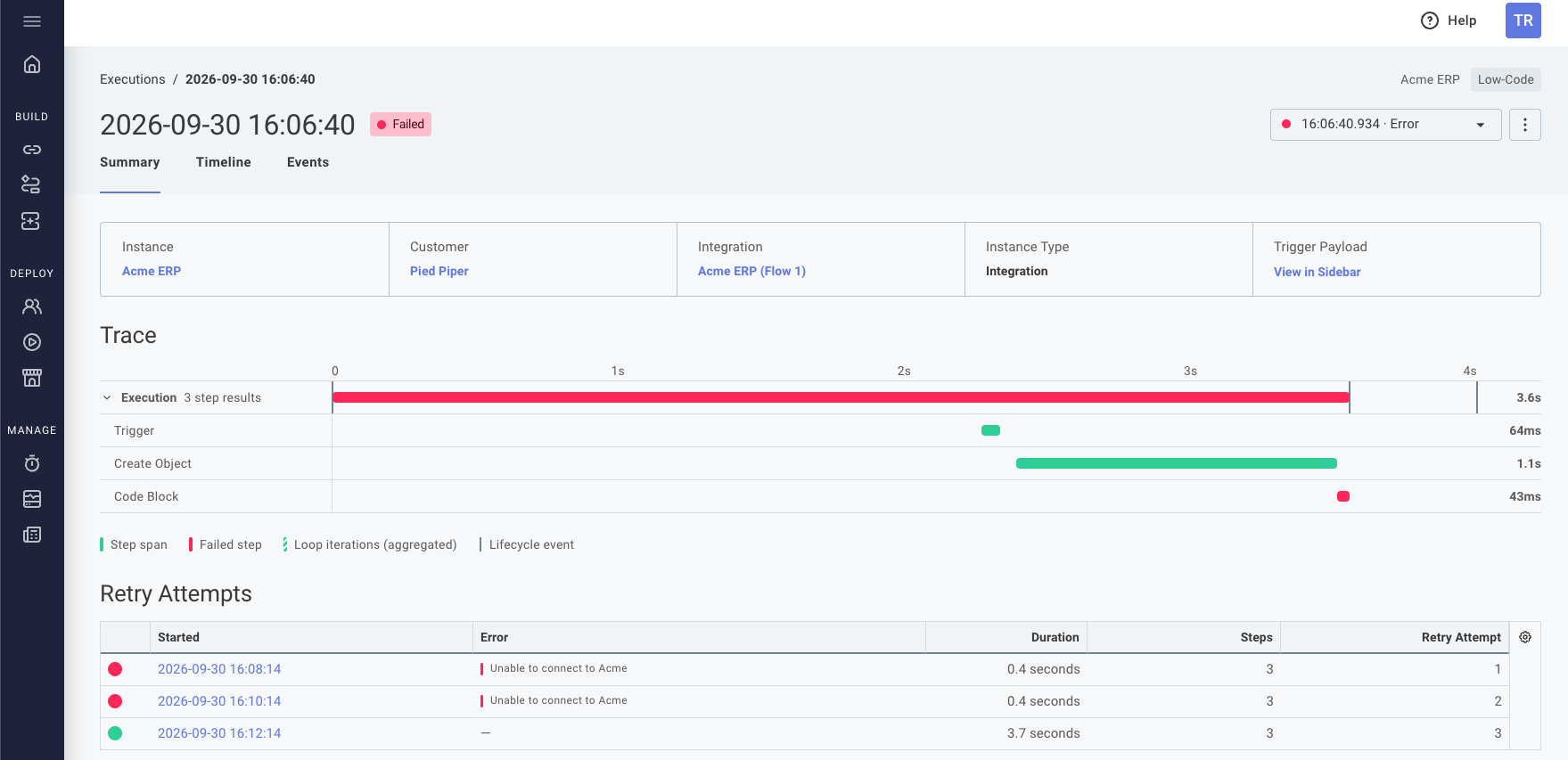Open the third icon under Build

click(x=31, y=221)
